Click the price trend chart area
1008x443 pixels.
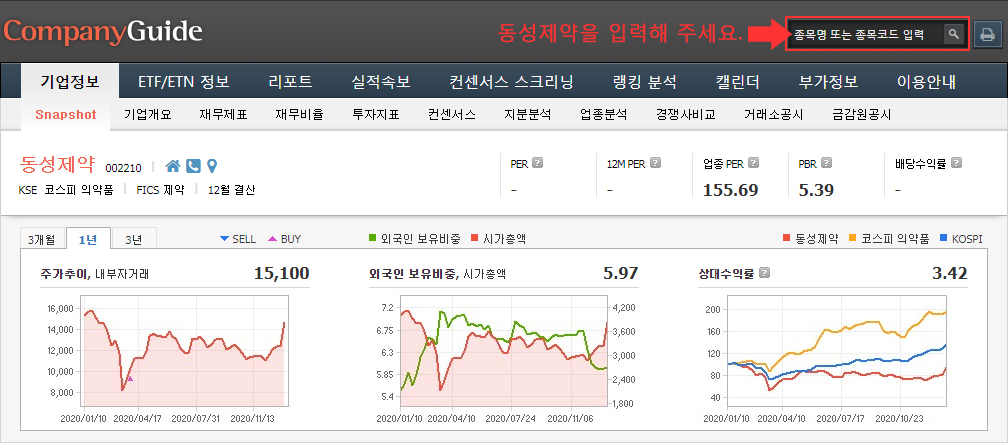[183, 351]
